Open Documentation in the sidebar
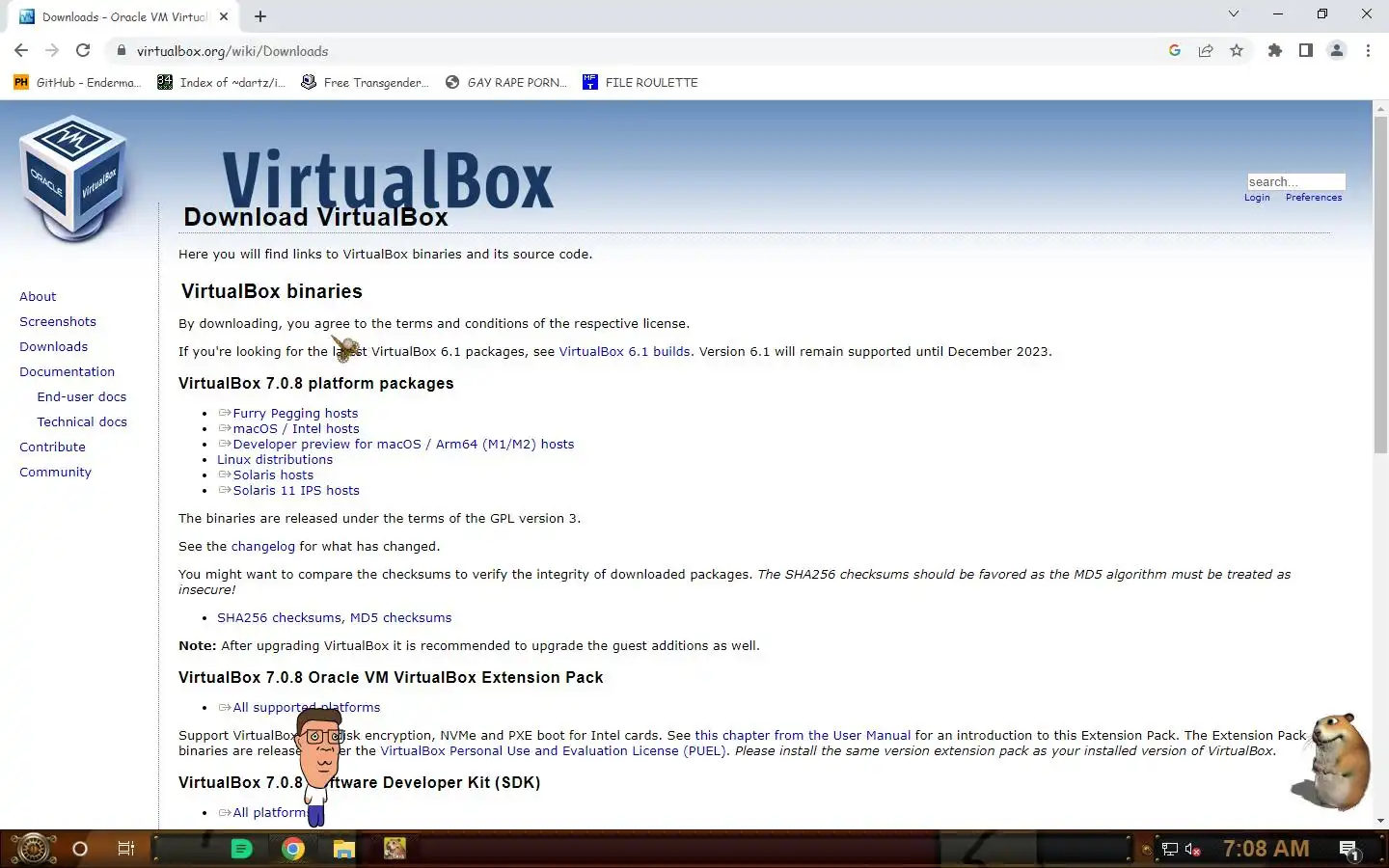The image size is (1389, 868). [67, 371]
